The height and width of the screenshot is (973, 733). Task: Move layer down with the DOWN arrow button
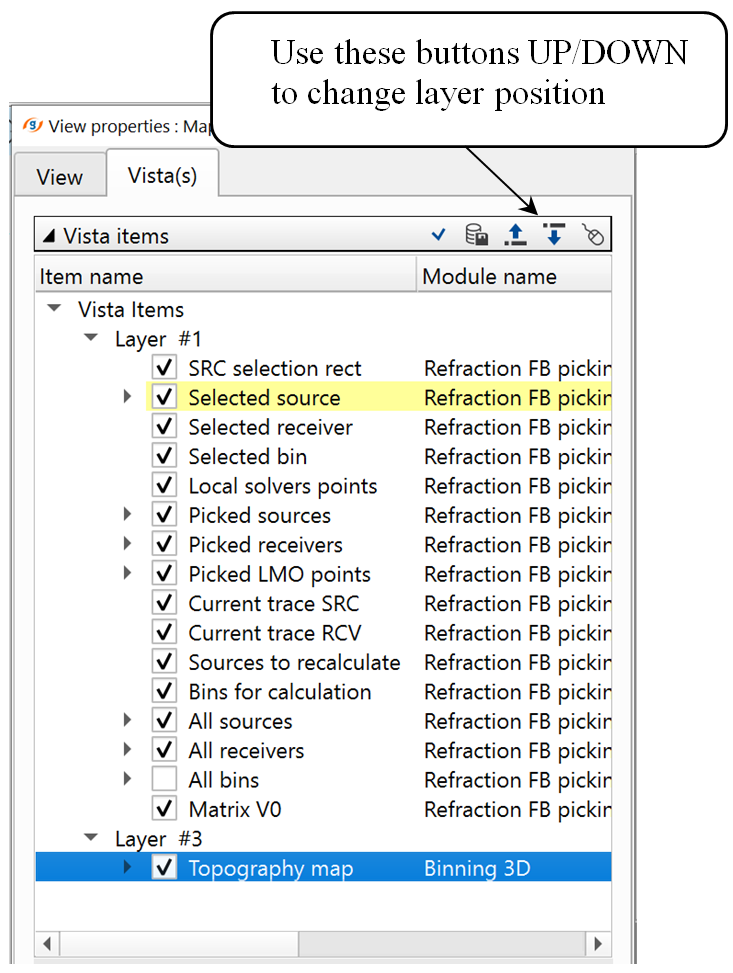coord(553,235)
